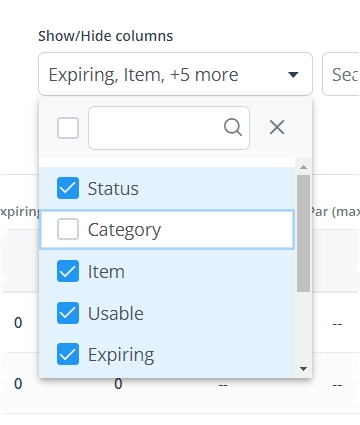The image size is (360, 425).
Task: Uncheck the Usable column checkbox
Action: (x=68, y=313)
